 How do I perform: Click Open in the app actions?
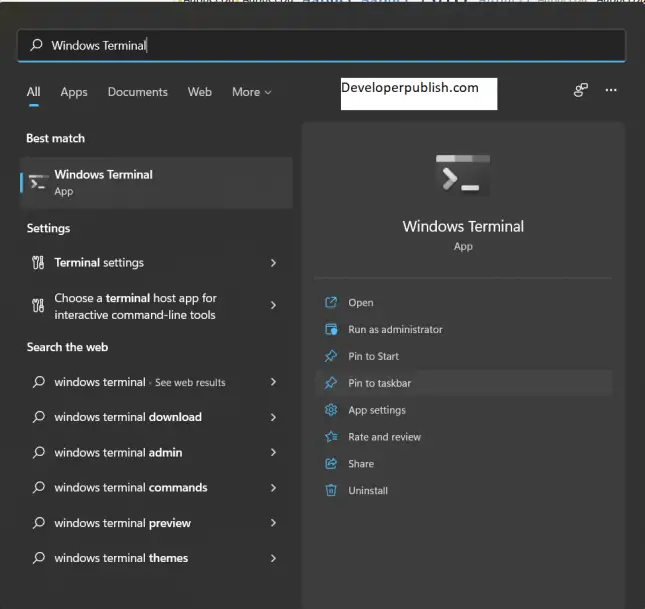(x=361, y=302)
